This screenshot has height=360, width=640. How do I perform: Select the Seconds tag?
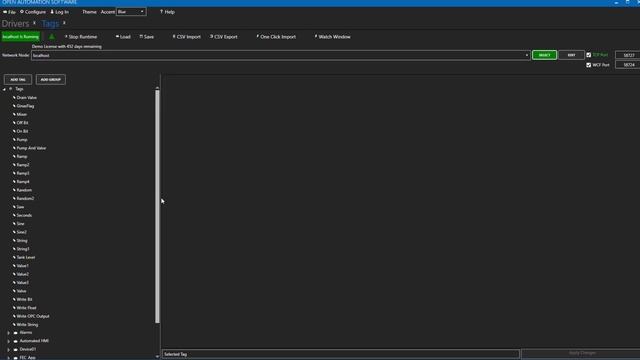tap(24, 216)
